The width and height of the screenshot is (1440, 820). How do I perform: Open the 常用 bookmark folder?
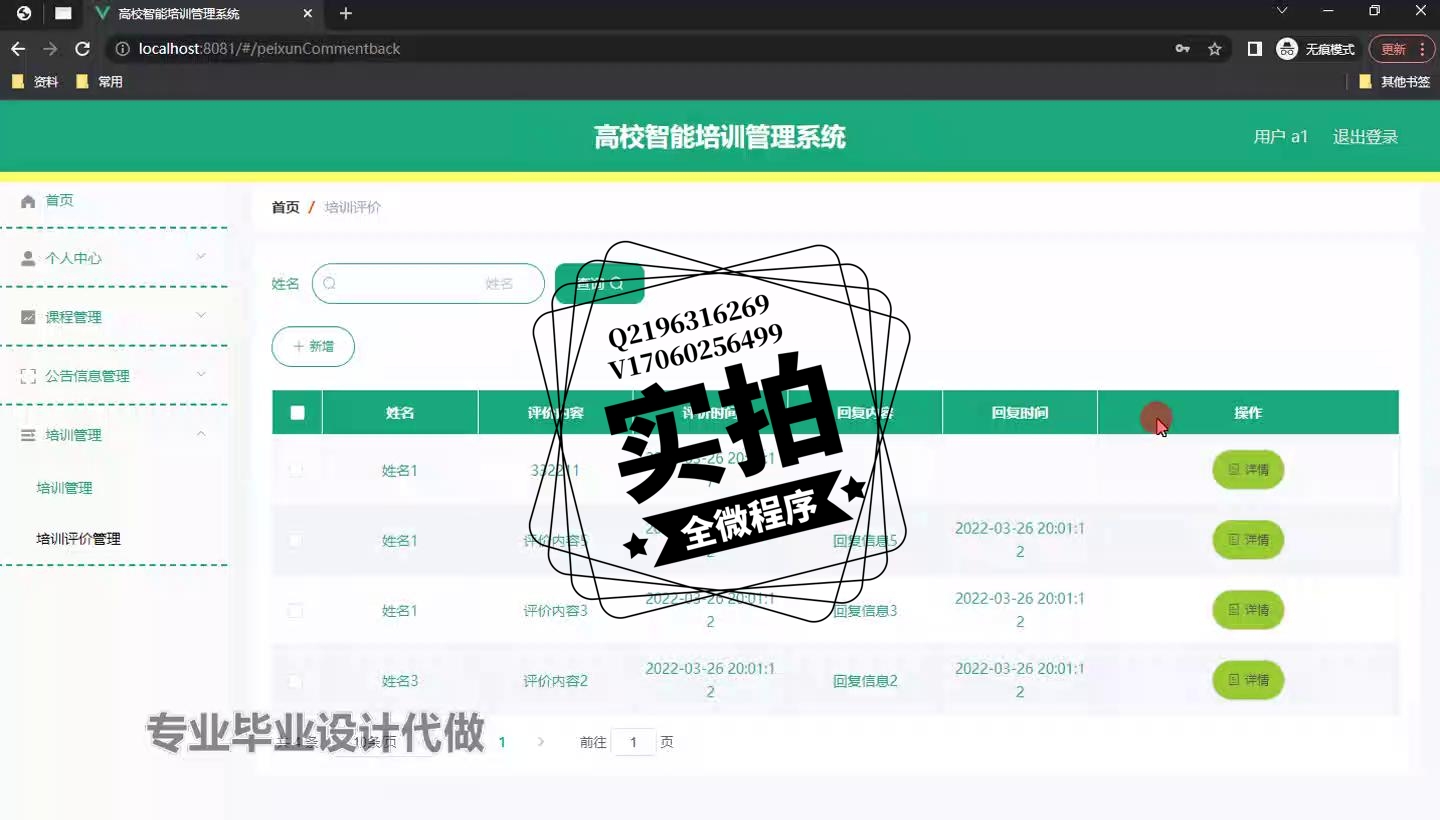(x=99, y=82)
